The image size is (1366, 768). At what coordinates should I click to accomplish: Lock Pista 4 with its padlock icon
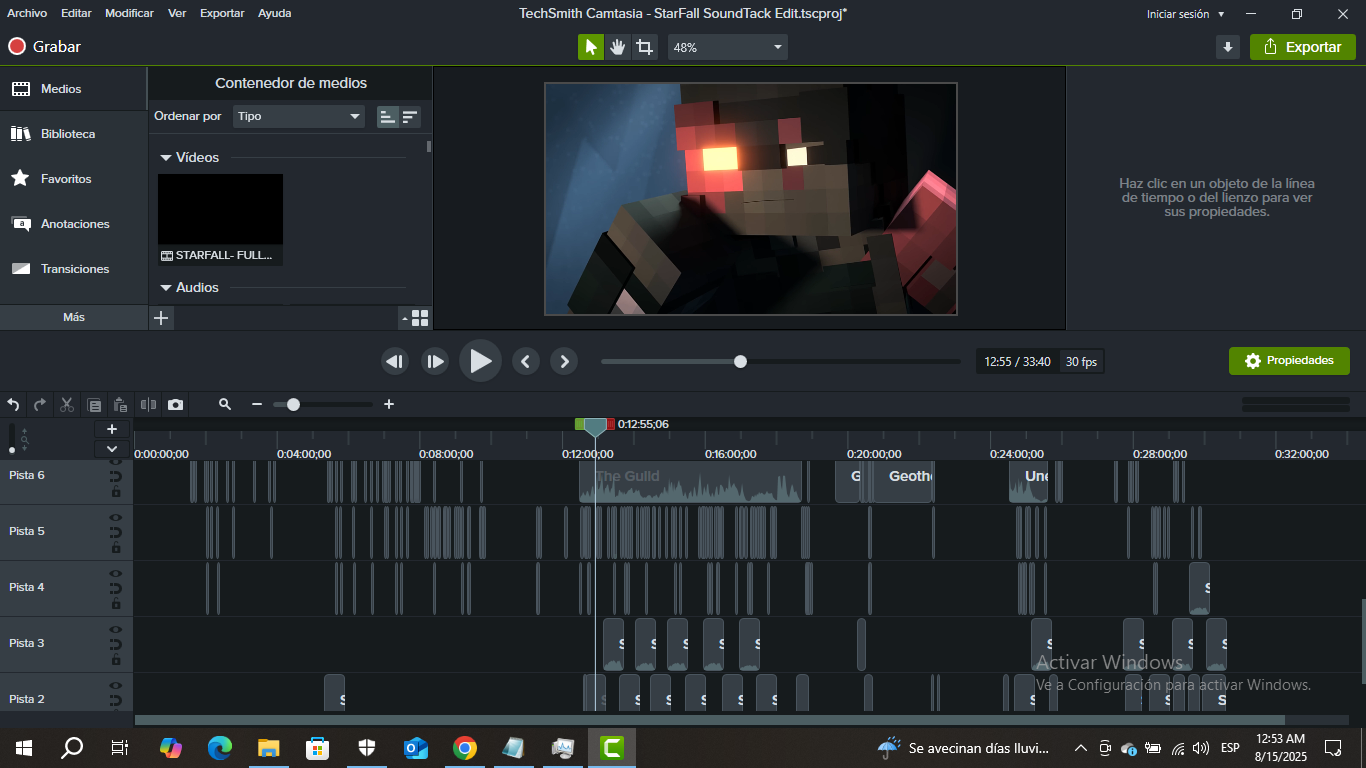point(116,604)
